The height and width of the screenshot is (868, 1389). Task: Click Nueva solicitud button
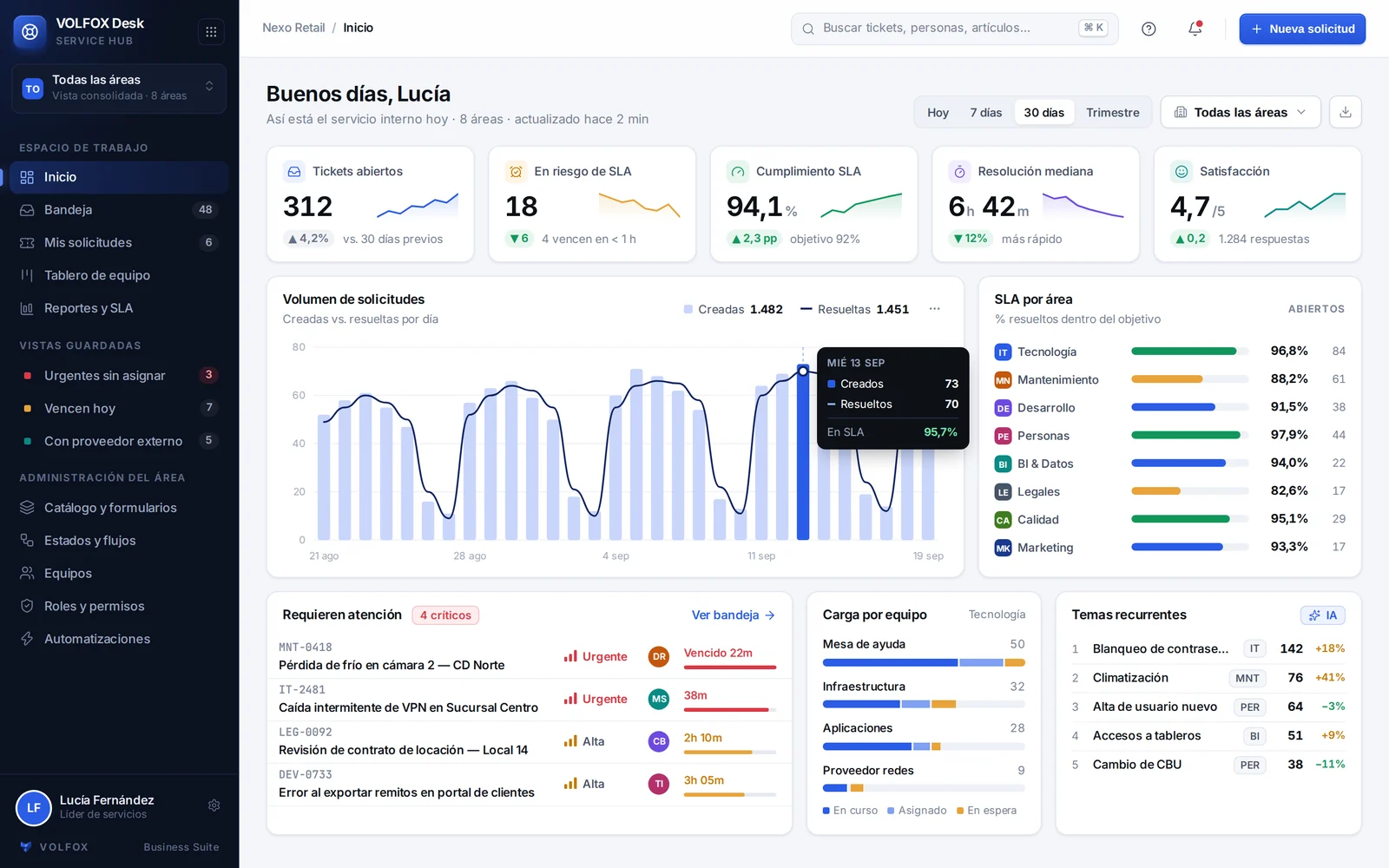click(1302, 29)
